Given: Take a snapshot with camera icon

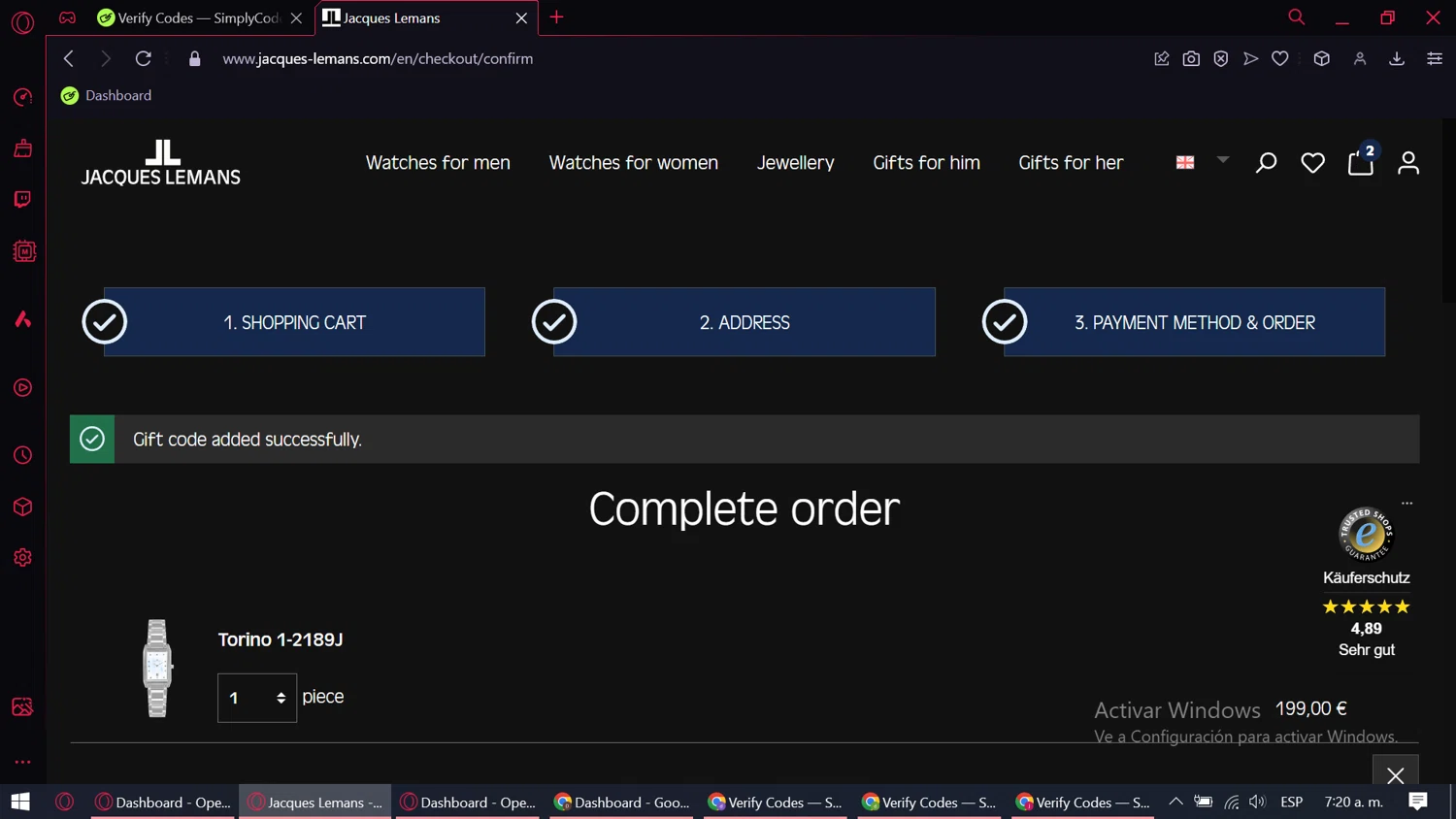Looking at the screenshot, I should (x=1191, y=58).
